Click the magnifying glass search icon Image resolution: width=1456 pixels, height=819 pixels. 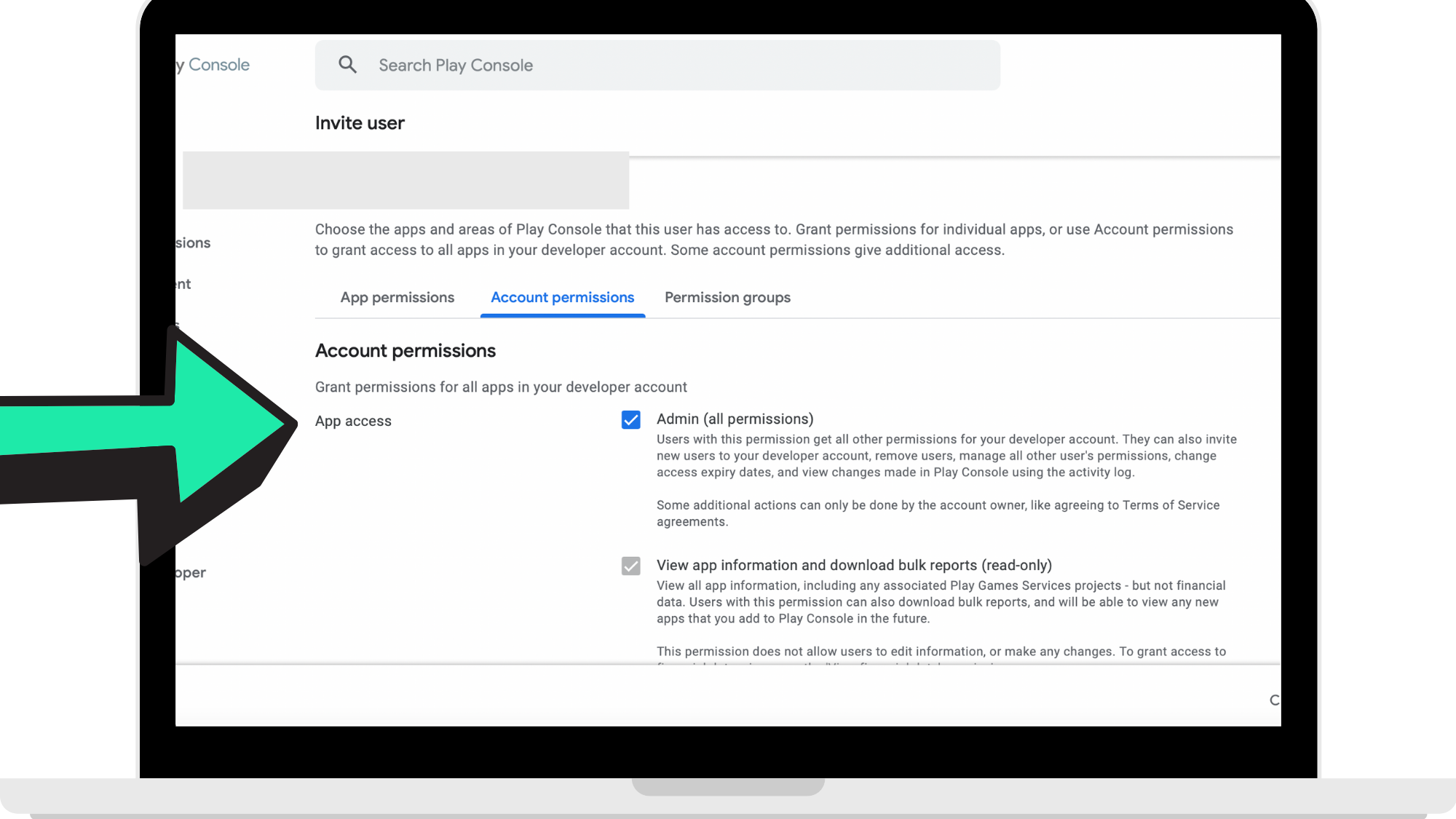(347, 65)
